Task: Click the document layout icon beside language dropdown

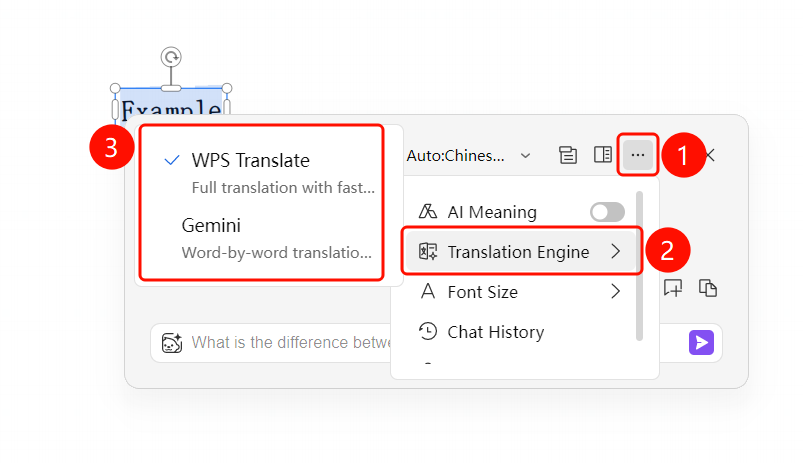Action: tap(567, 155)
